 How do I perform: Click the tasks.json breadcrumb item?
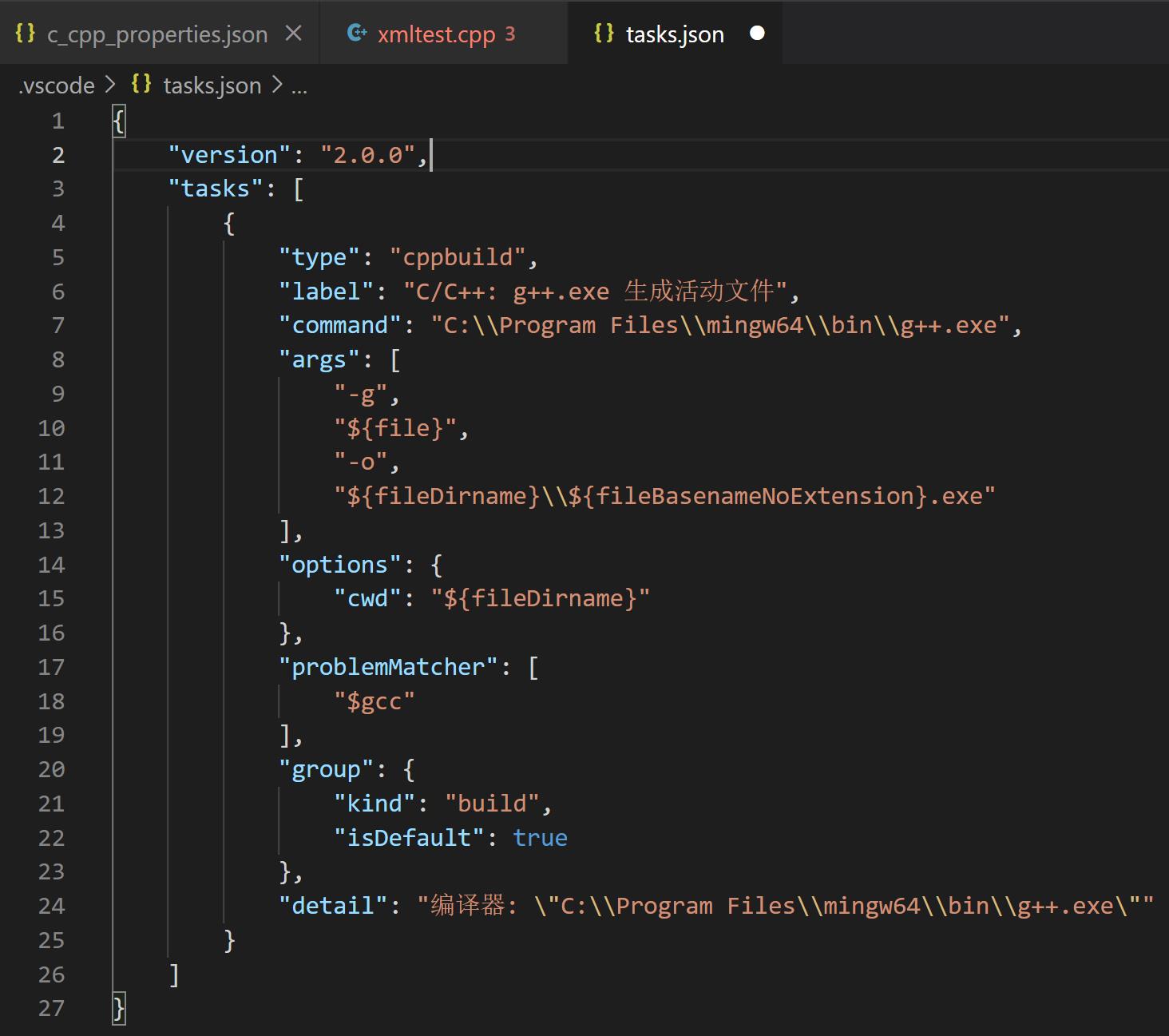pos(212,85)
